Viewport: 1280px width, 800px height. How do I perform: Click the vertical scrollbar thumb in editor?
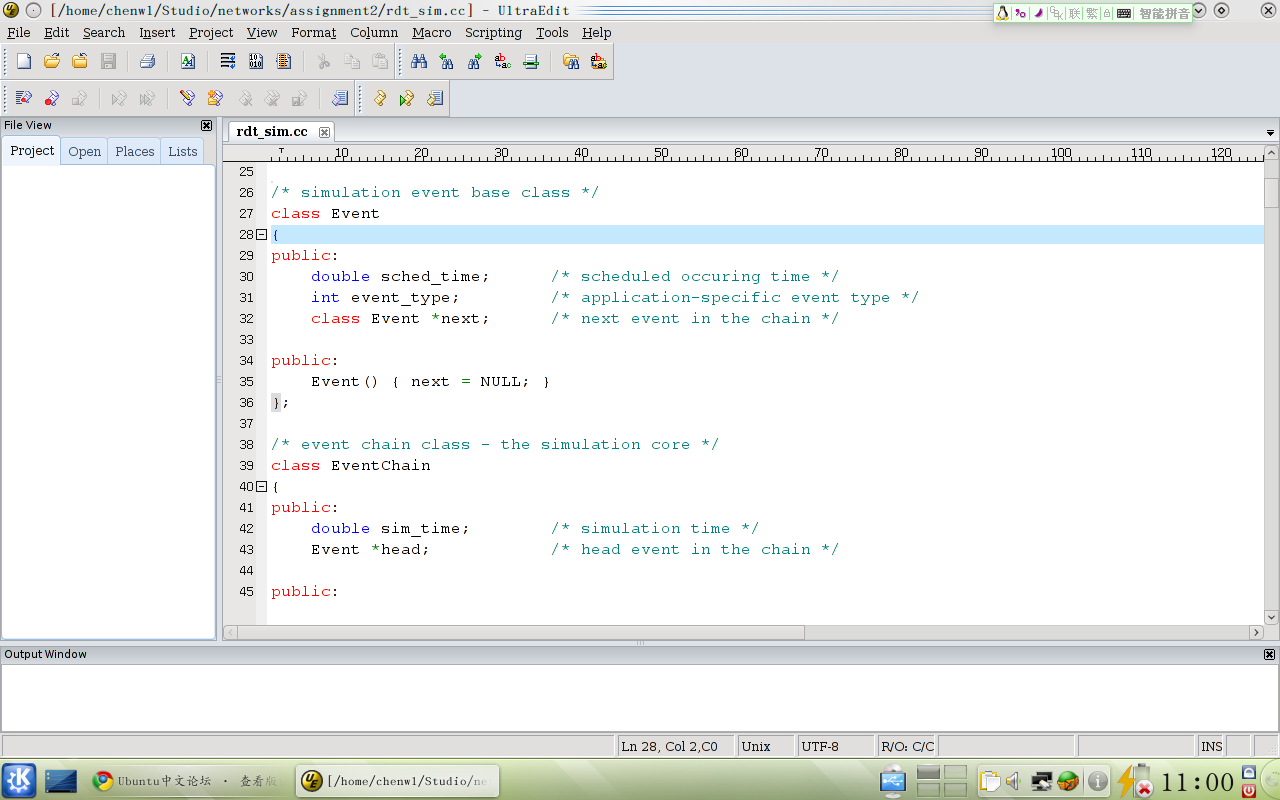point(1271,192)
